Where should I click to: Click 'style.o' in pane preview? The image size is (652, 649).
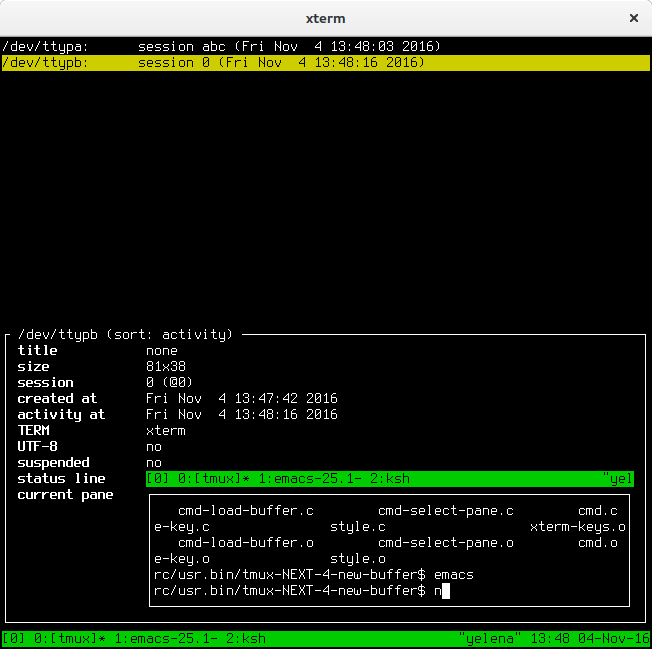pos(358,558)
